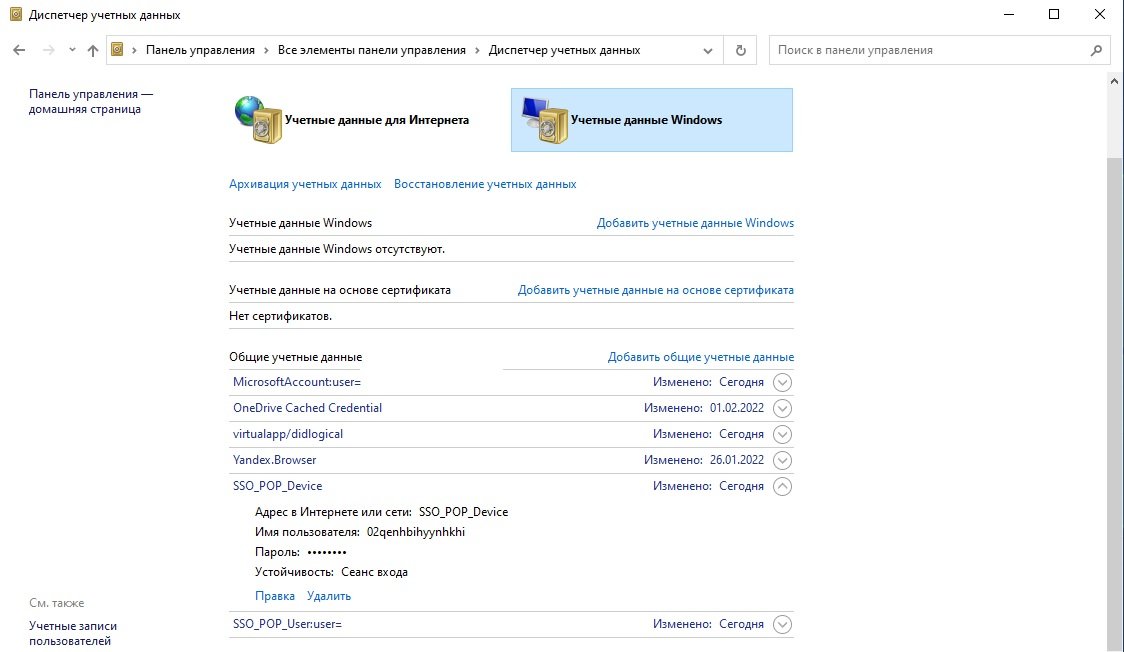Click the search magnifier icon

1097,50
